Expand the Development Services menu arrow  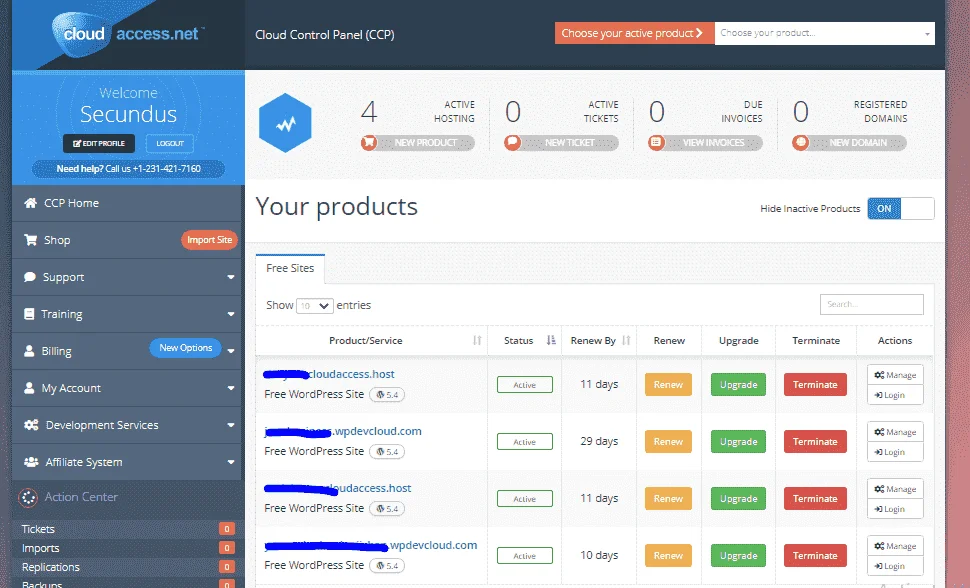[x=231, y=426]
